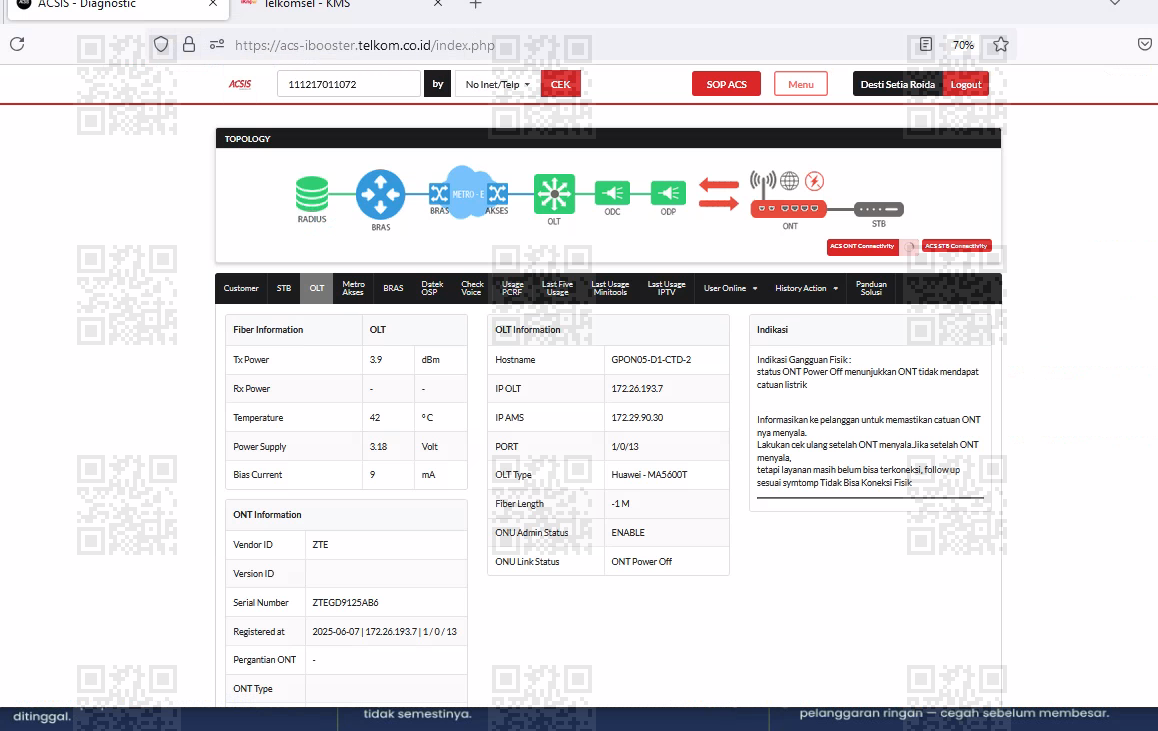Click the ENABLE admin status value
1158x731 pixels.
click(x=628, y=532)
